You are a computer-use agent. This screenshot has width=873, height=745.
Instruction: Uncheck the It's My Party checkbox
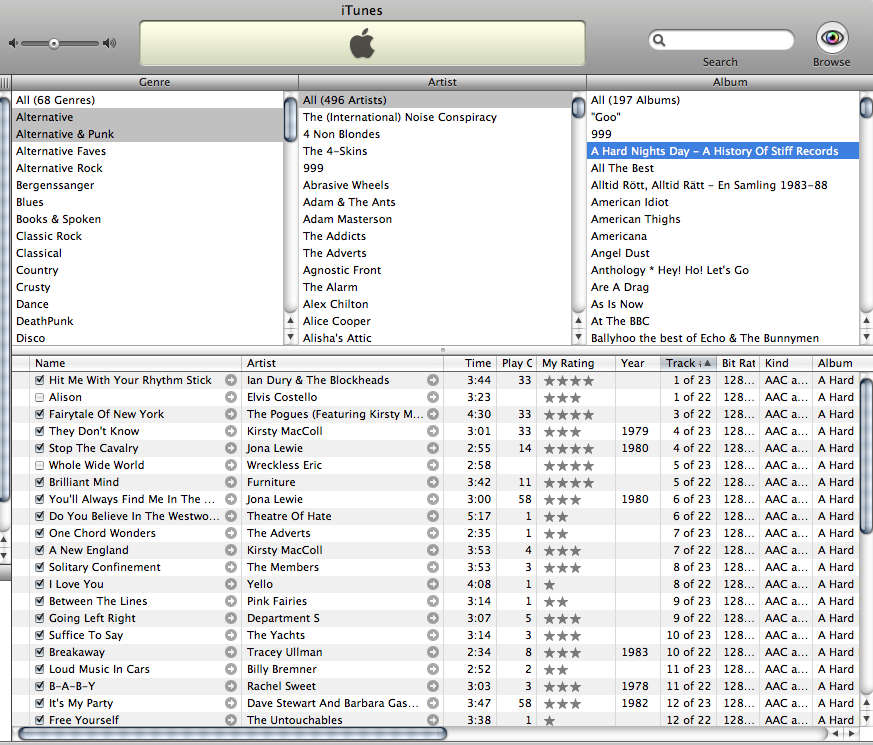[40, 703]
